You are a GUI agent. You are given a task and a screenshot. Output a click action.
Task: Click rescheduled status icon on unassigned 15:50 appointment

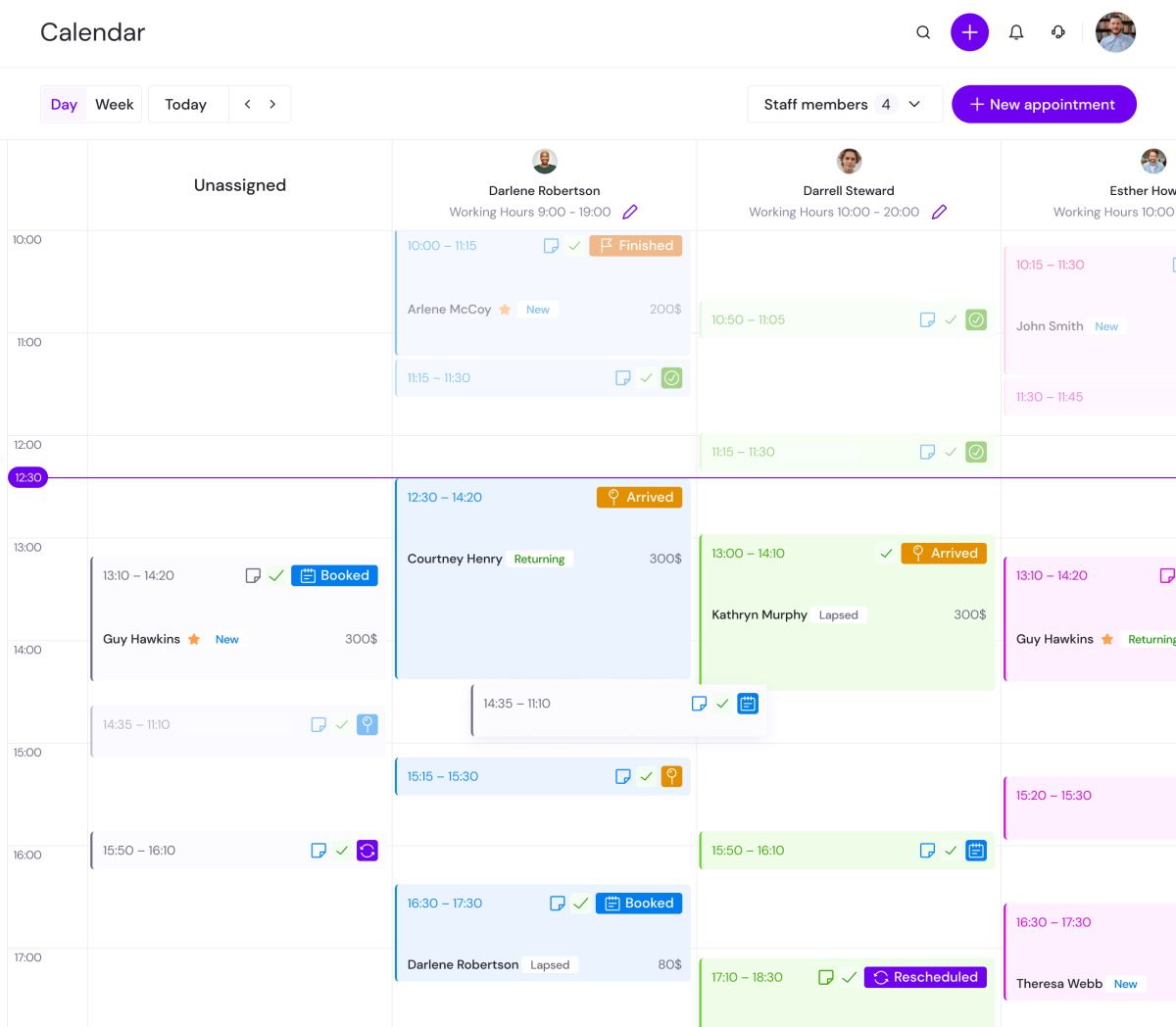(x=367, y=851)
